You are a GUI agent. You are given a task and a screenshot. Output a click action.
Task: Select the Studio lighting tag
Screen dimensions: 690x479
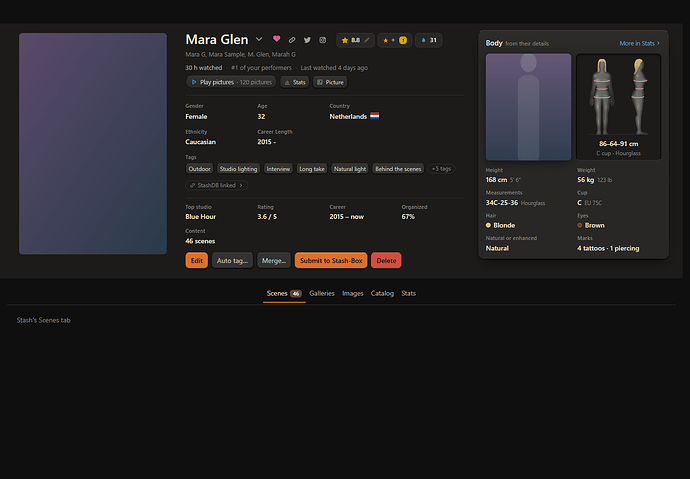pyautogui.click(x=238, y=169)
